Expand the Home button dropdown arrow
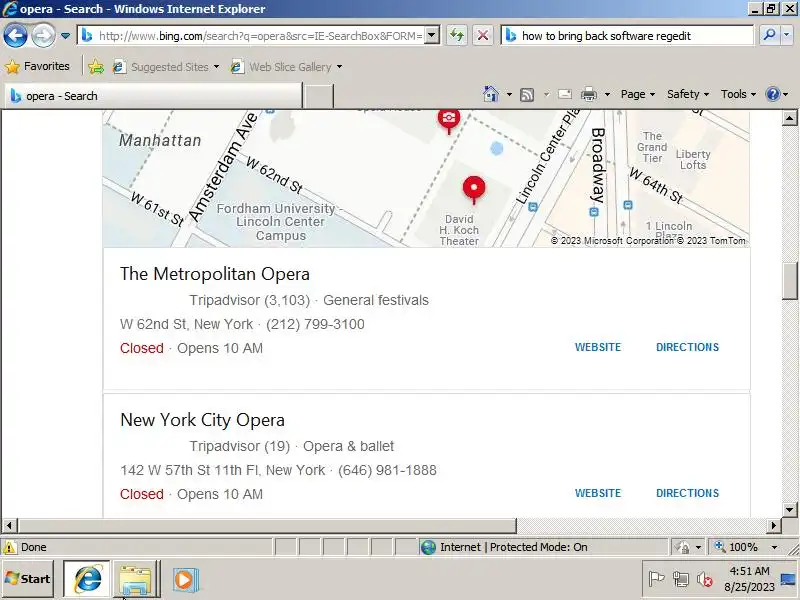The image size is (800, 600). pos(509,94)
